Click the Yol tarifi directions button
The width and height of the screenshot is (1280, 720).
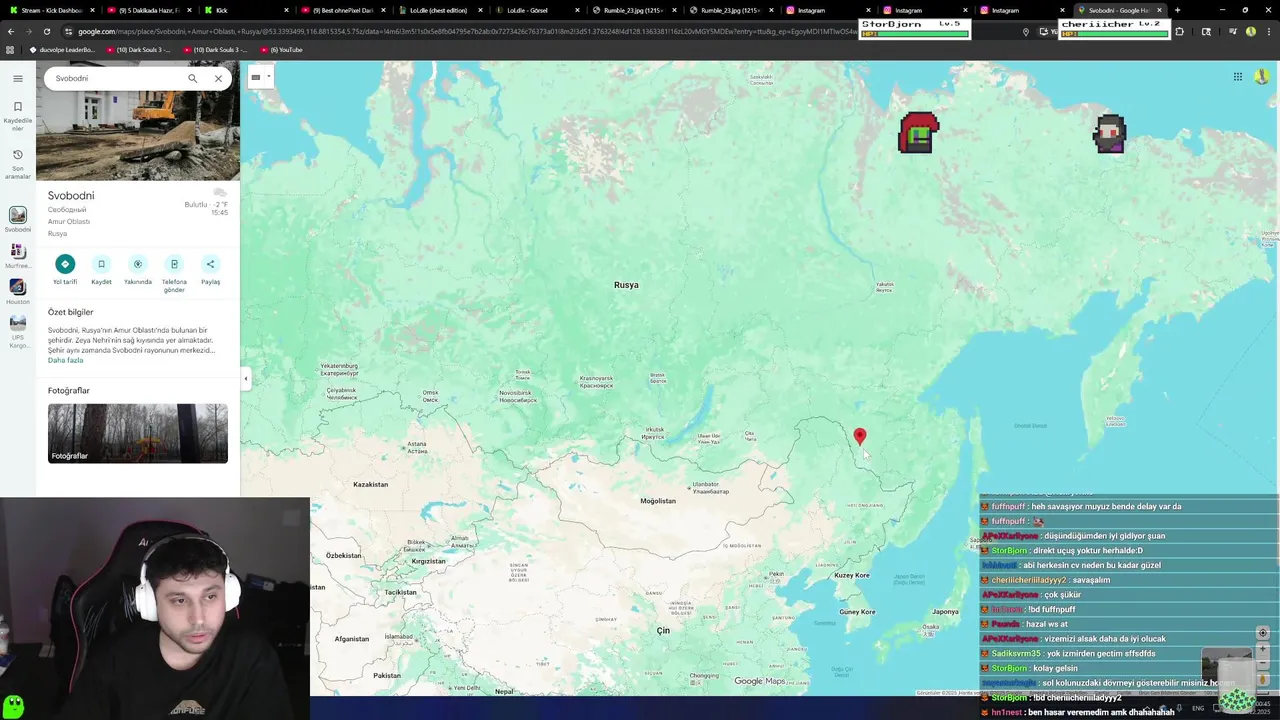click(x=65, y=269)
